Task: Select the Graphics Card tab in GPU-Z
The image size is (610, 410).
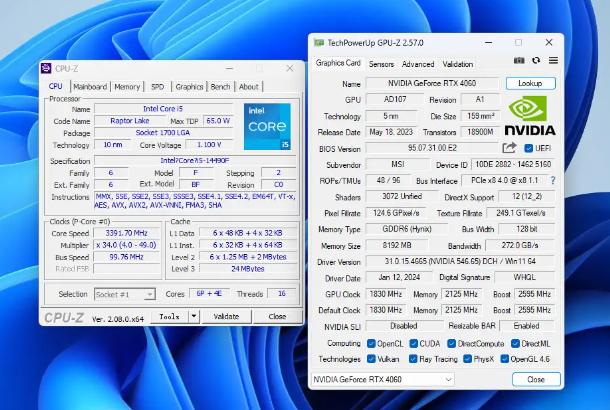Action: 338,63
